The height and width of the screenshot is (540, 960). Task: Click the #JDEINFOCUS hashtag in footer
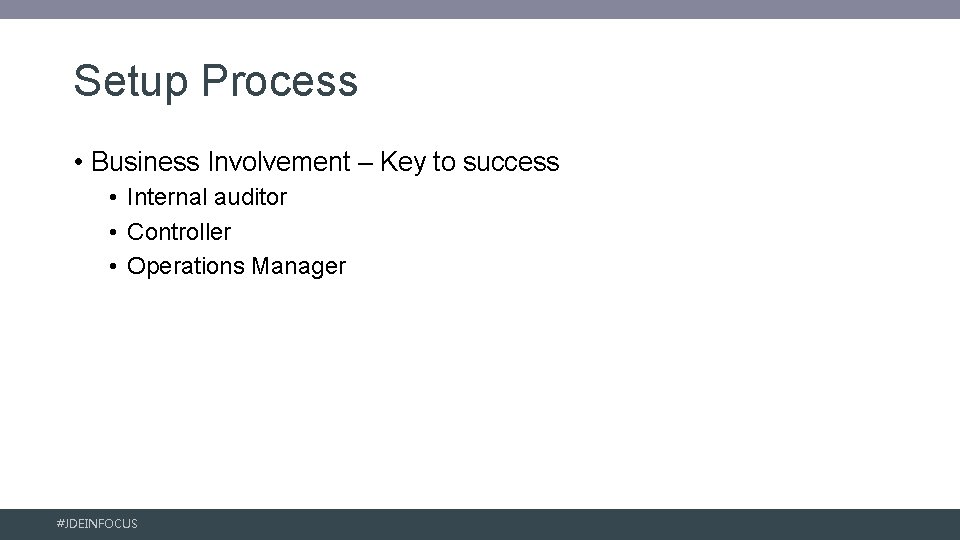tap(98, 524)
